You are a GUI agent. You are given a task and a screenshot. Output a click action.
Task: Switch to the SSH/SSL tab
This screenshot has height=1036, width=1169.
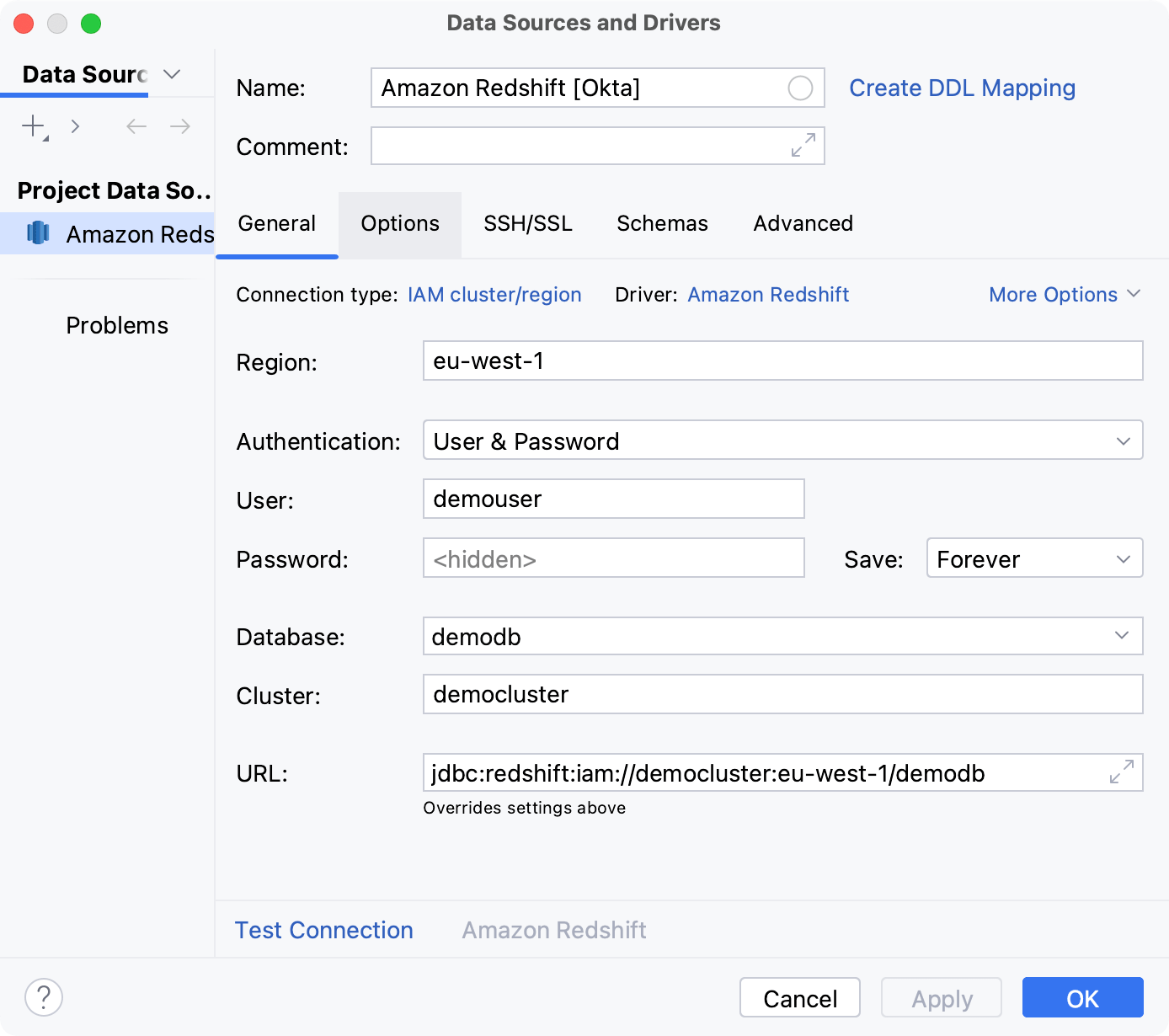pyautogui.click(x=527, y=224)
